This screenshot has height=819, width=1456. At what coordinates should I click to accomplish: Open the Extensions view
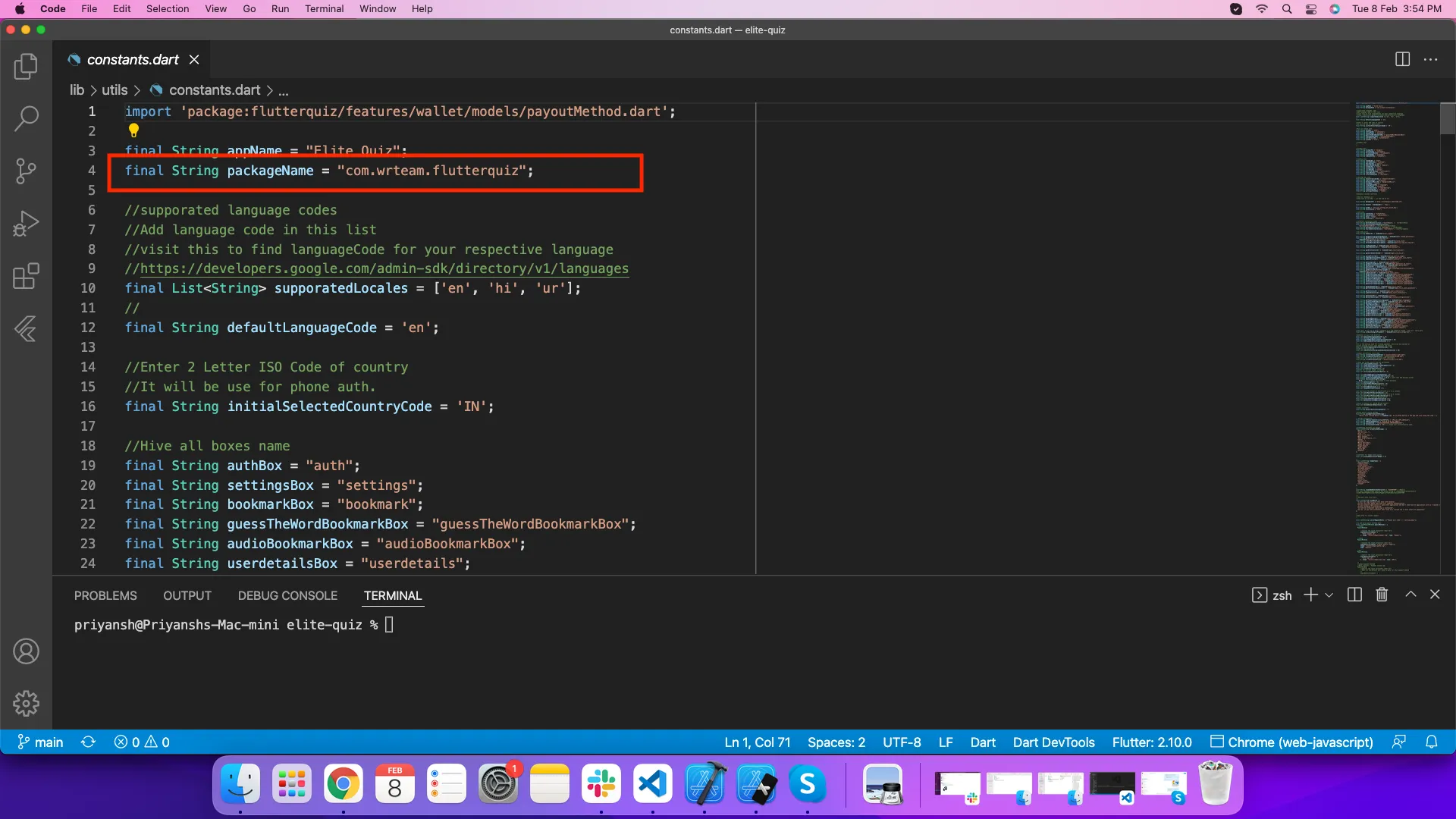coord(26,276)
